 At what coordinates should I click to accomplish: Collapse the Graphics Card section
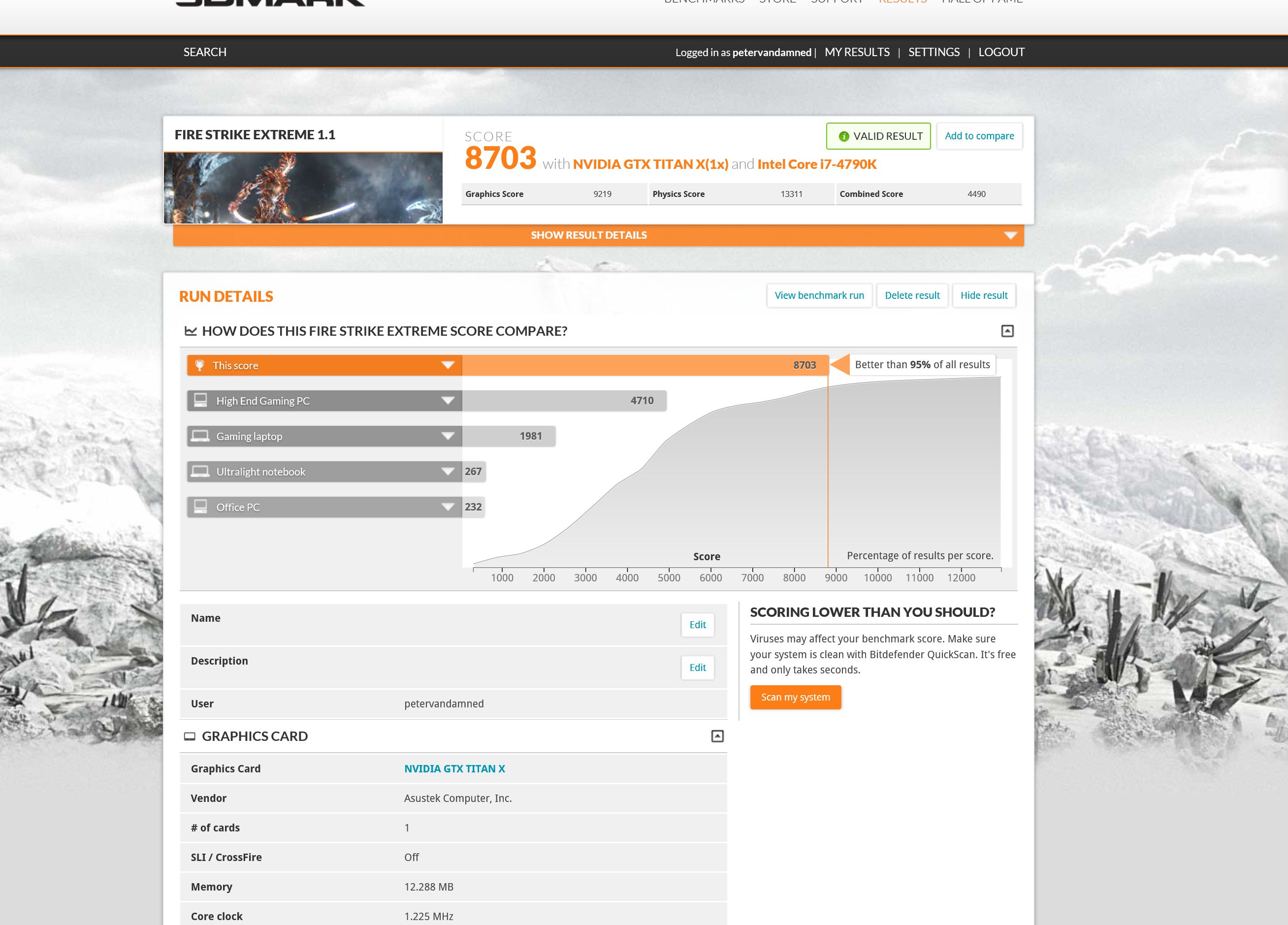[717, 736]
